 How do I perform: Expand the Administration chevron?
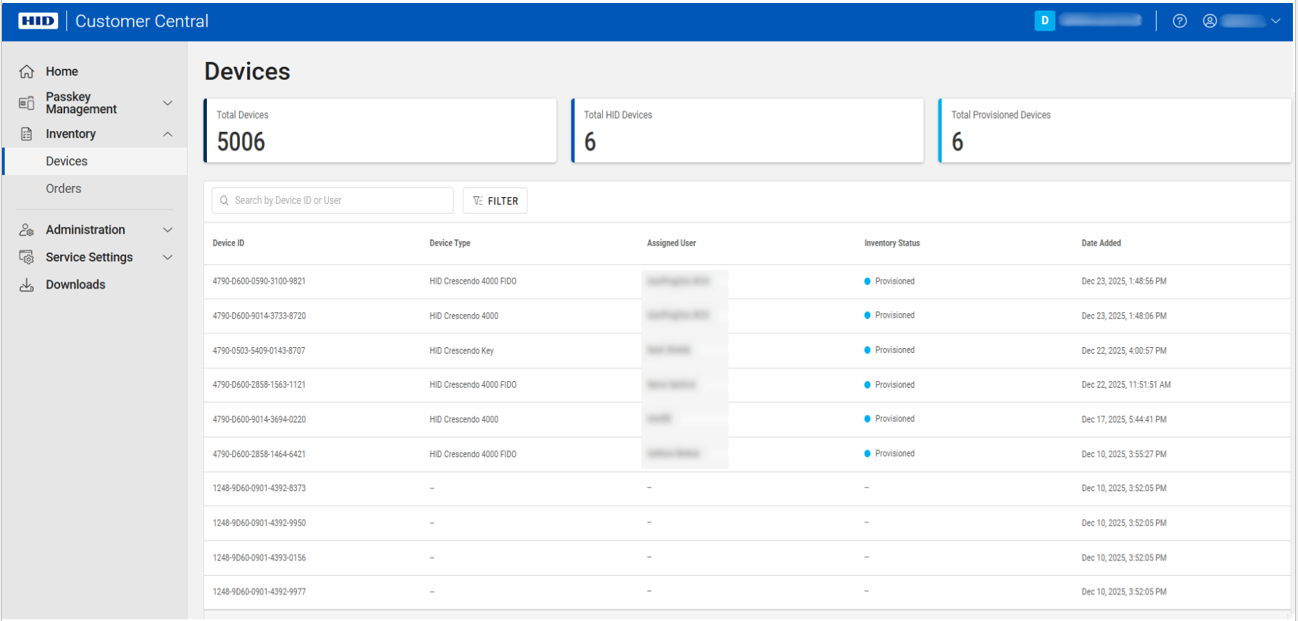[168, 230]
